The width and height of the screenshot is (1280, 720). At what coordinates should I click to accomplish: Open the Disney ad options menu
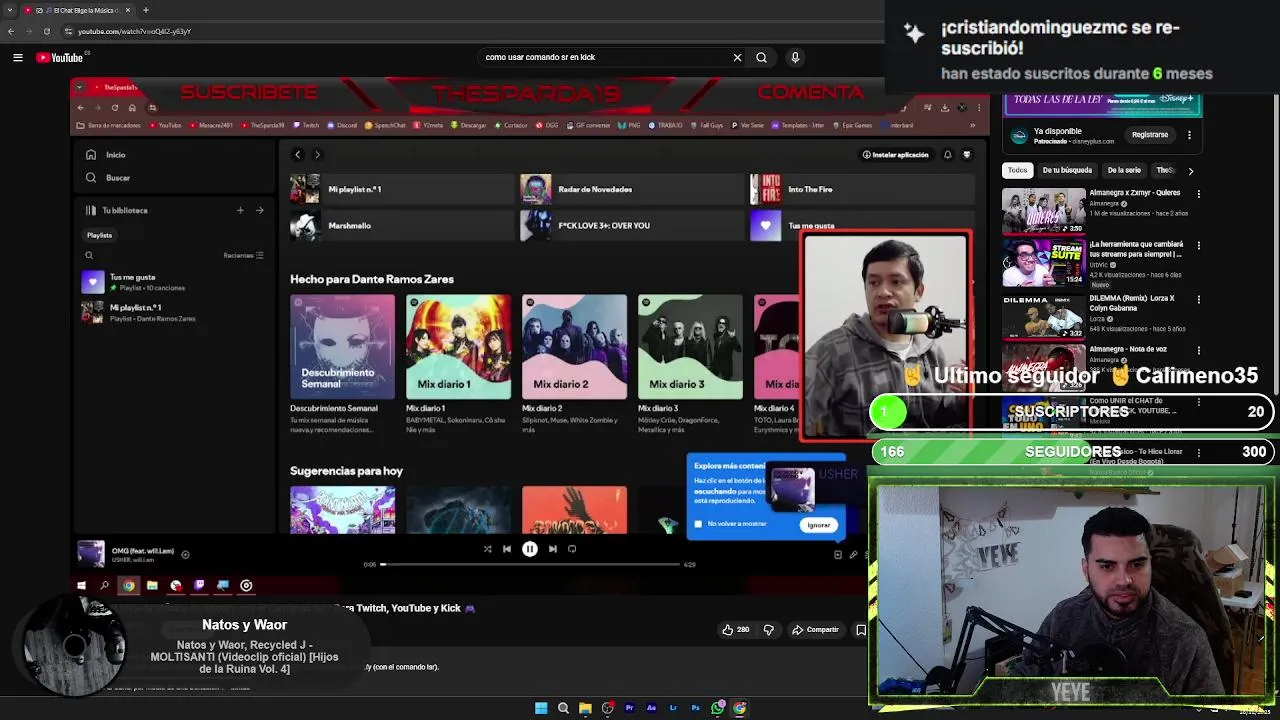[1189, 135]
